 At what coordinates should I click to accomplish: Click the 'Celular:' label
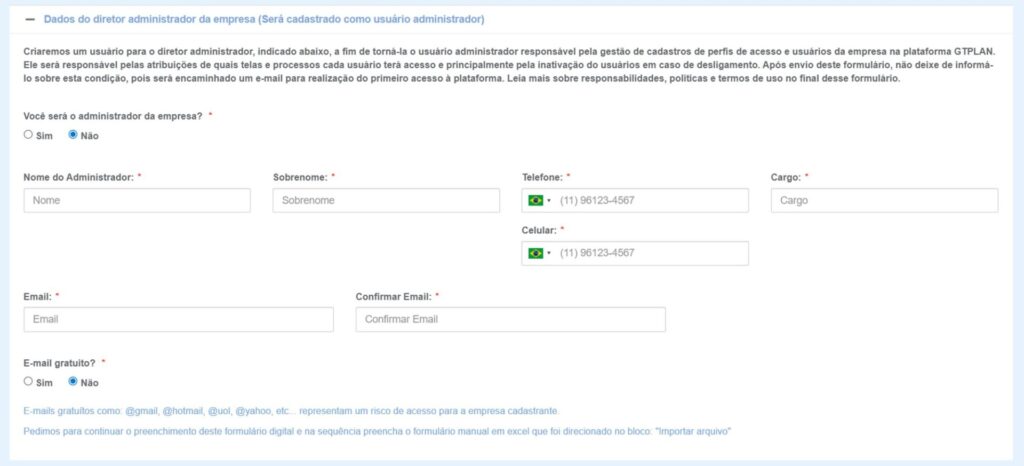[539, 230]
